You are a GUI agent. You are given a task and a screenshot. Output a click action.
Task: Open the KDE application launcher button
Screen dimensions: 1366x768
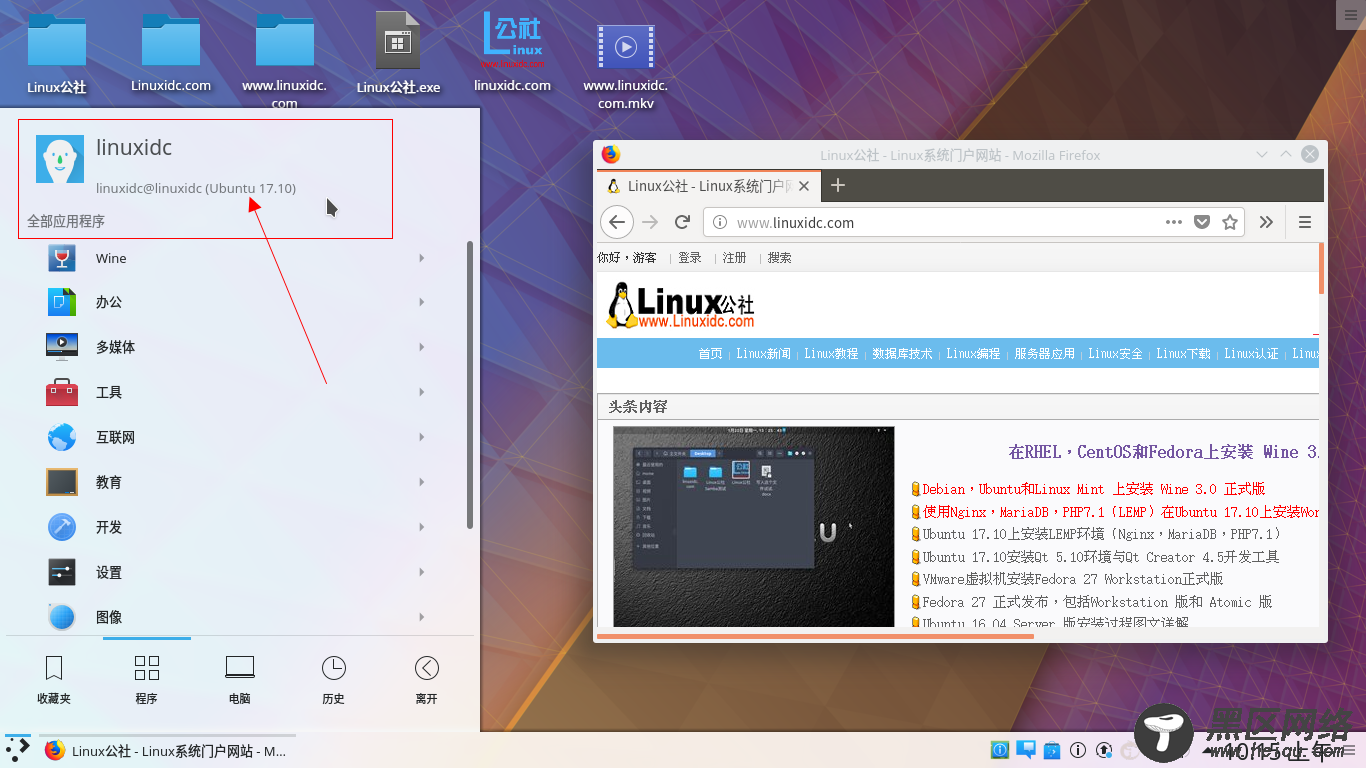click(18, 750)
